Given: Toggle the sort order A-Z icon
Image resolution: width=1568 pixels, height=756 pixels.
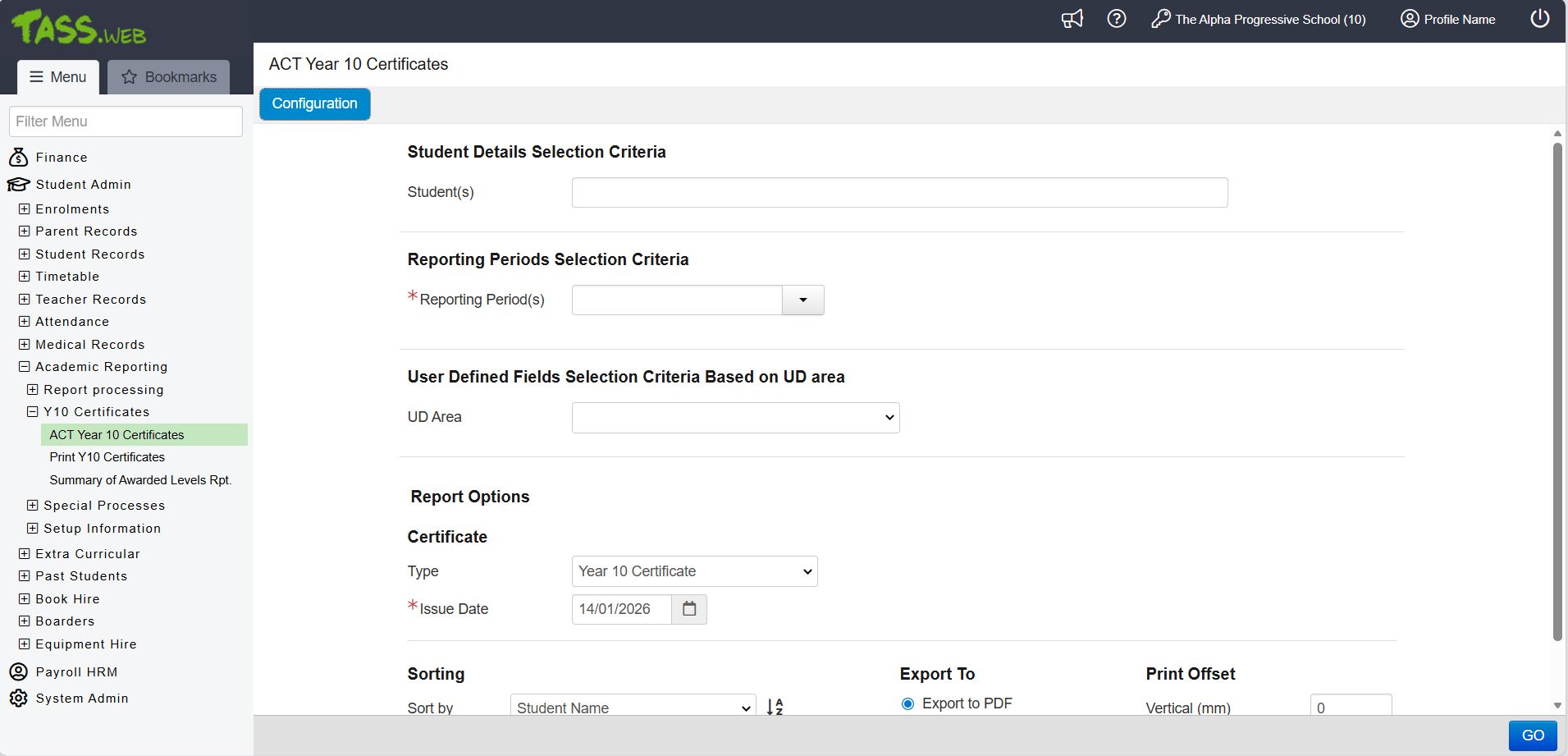Looking at the screenshot, I should tap(775, 707).
